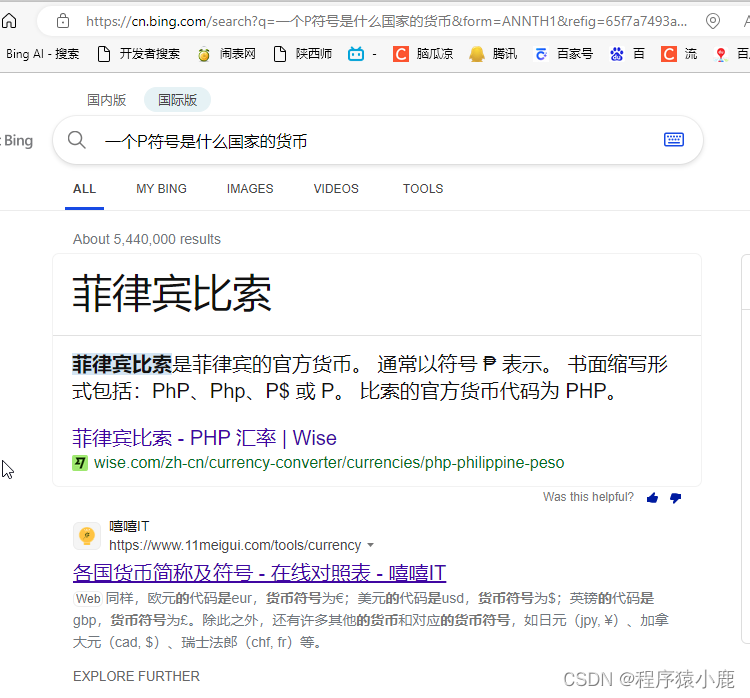Open the on-screen keyboard icon

(x=673, y=140)
